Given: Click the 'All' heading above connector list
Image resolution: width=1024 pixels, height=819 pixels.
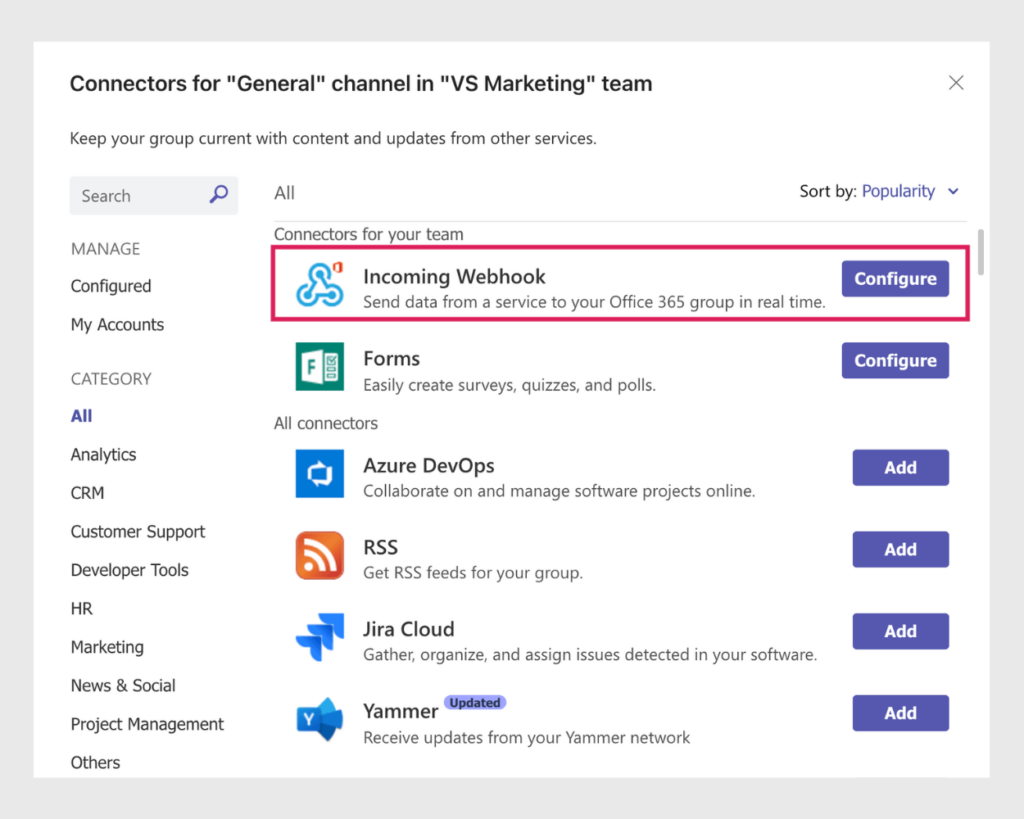Looking at the screenshot, I should (284, 193).
